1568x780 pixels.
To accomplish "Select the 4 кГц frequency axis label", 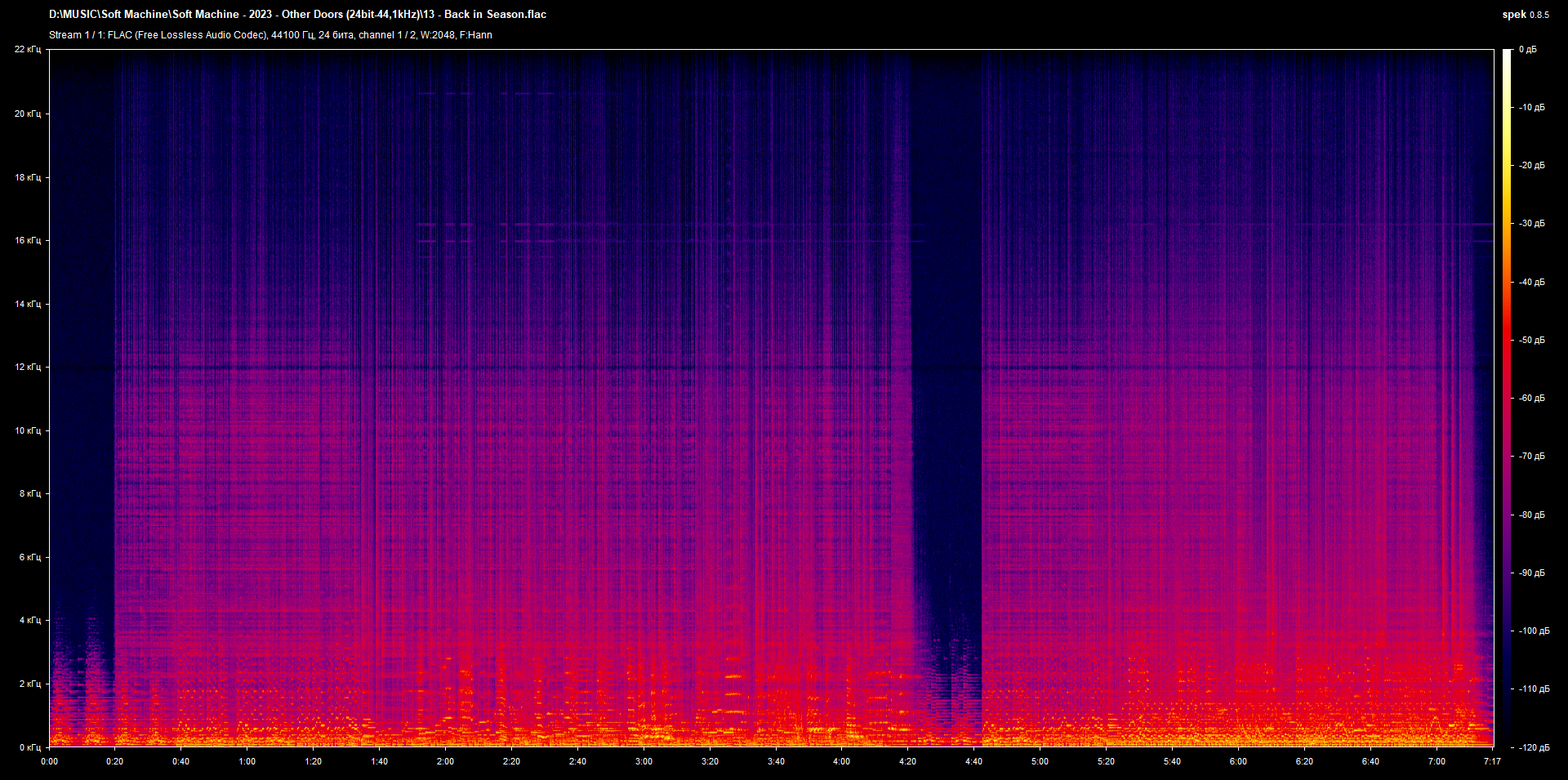I will point(29,621).
